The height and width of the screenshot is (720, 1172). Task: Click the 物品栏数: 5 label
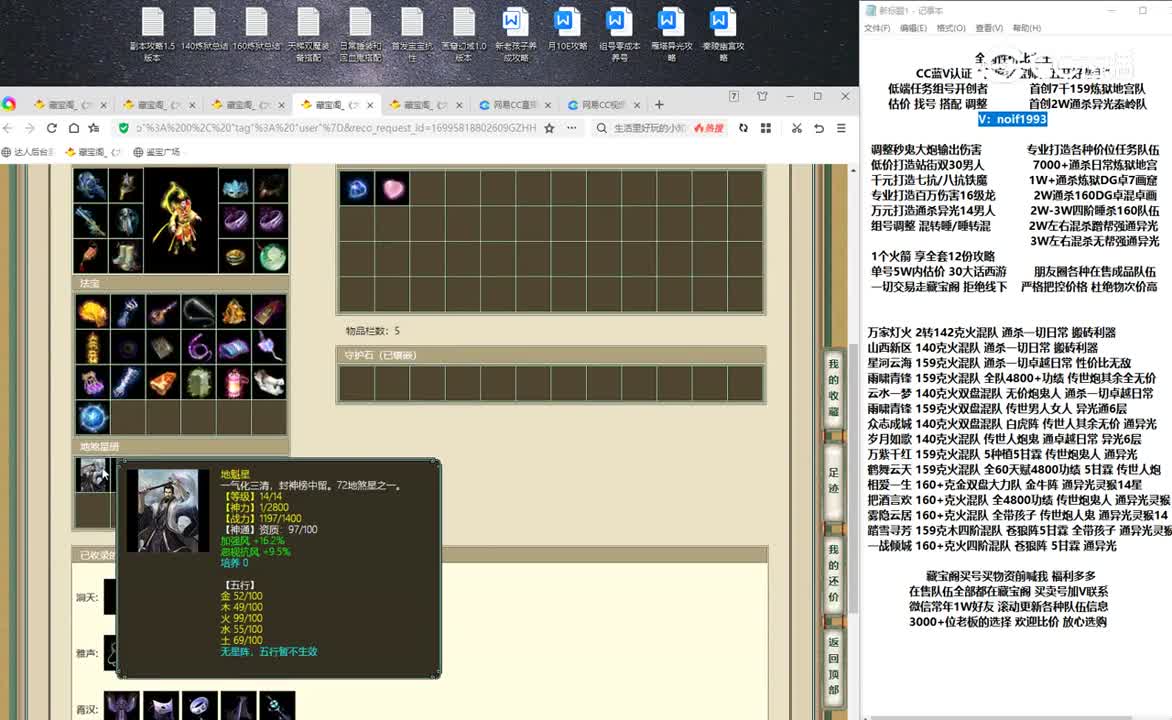click(373, 330)
